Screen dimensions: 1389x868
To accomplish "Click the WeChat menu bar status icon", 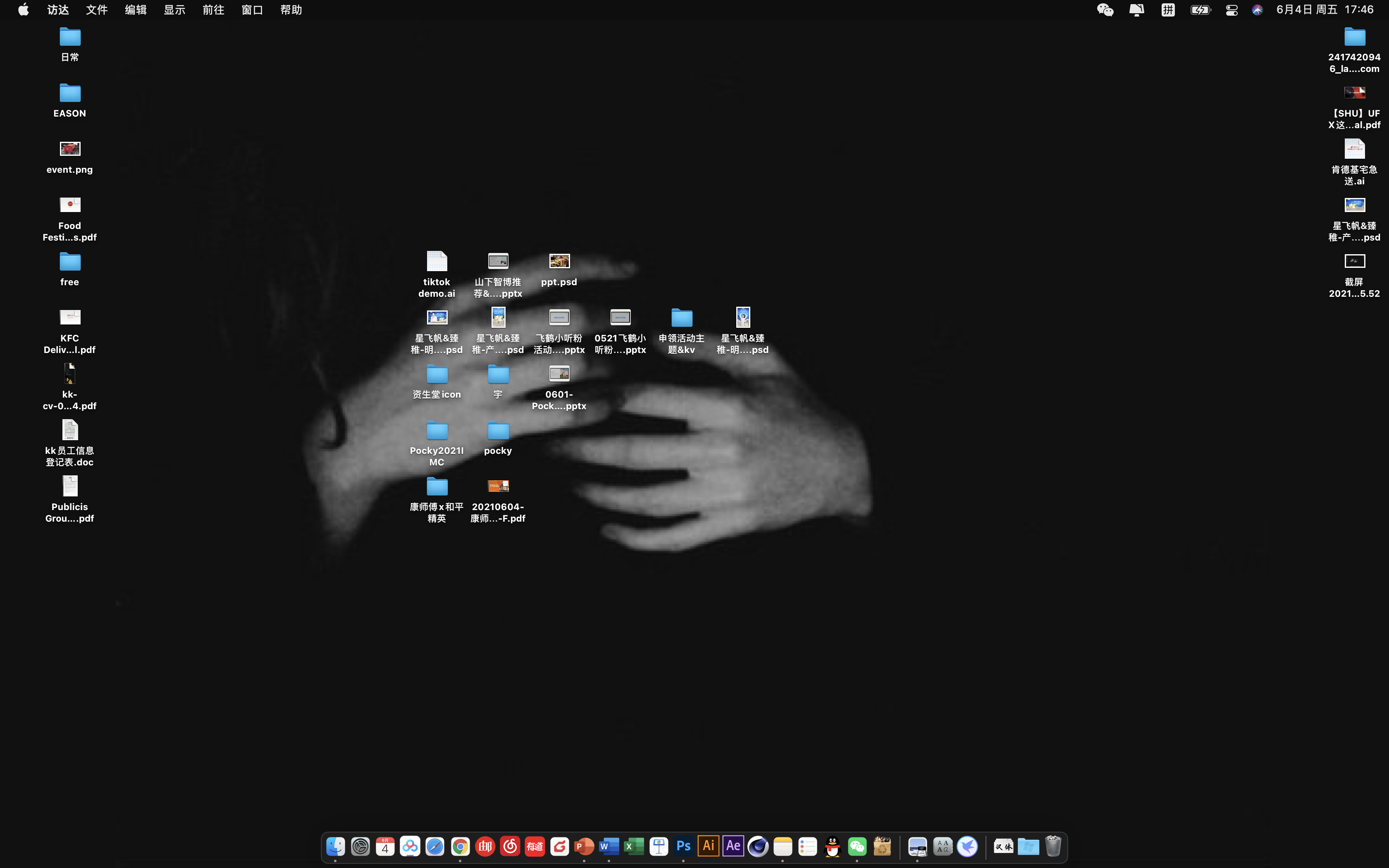I will tap(1105, 10).
